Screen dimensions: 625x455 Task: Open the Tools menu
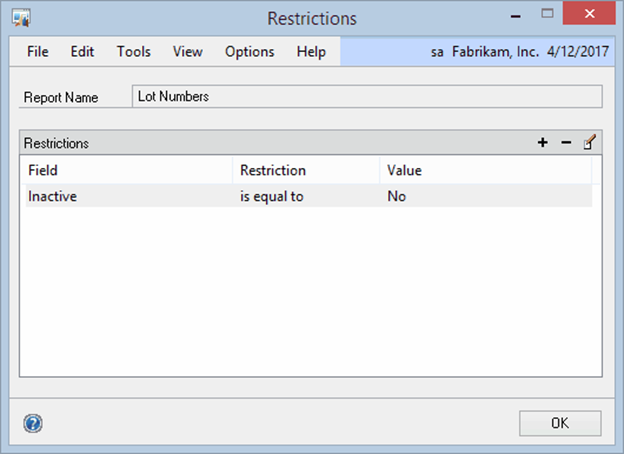[x=134, y=52]
